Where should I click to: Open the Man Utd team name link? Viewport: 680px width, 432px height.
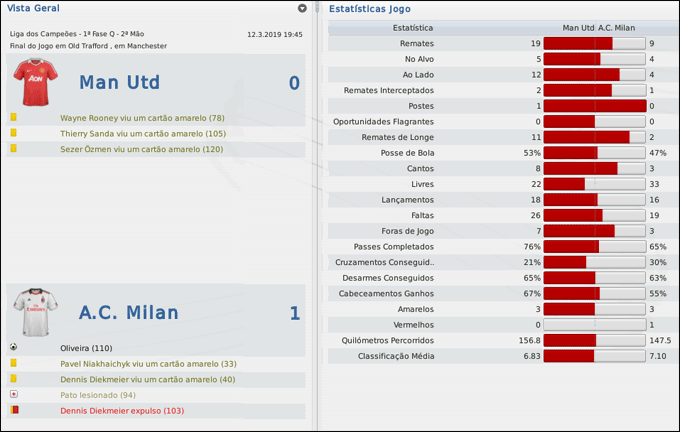pyautogui.click(x=119, y=82)
